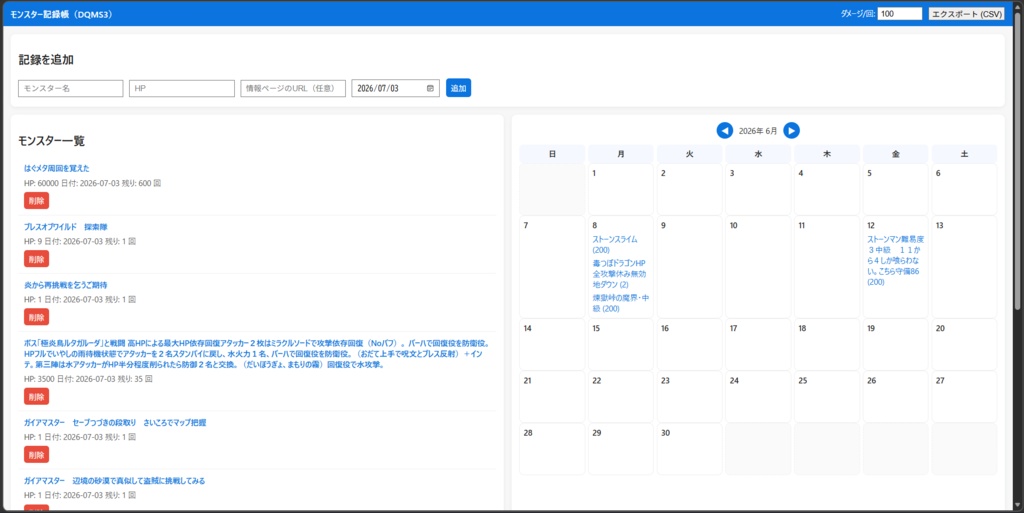
Task: Click the blue 追加 button
Action: click(x=458, y=88)
